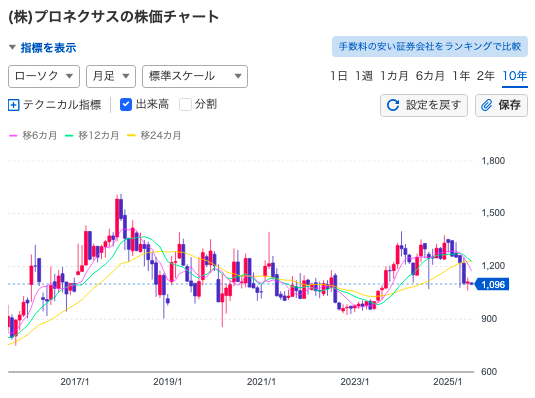Select the 1日 range tab
This screenshot has height=398, width=535.
point(339,76)
